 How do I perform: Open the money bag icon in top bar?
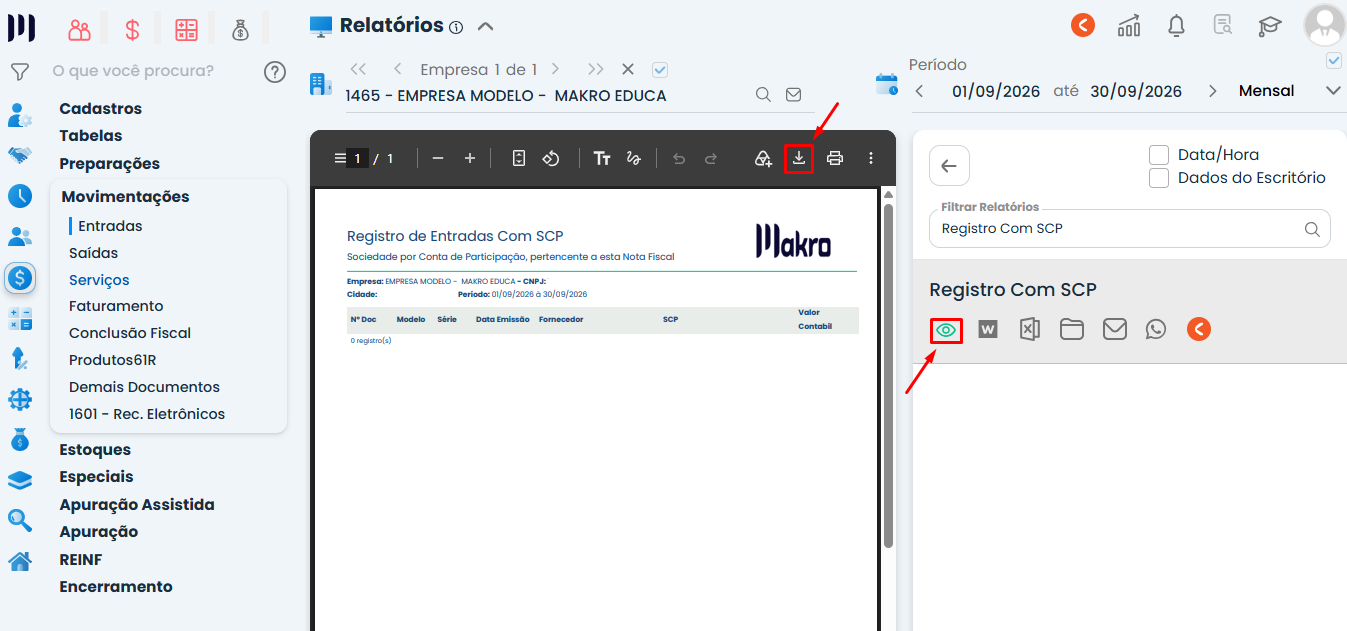[240, 30]
